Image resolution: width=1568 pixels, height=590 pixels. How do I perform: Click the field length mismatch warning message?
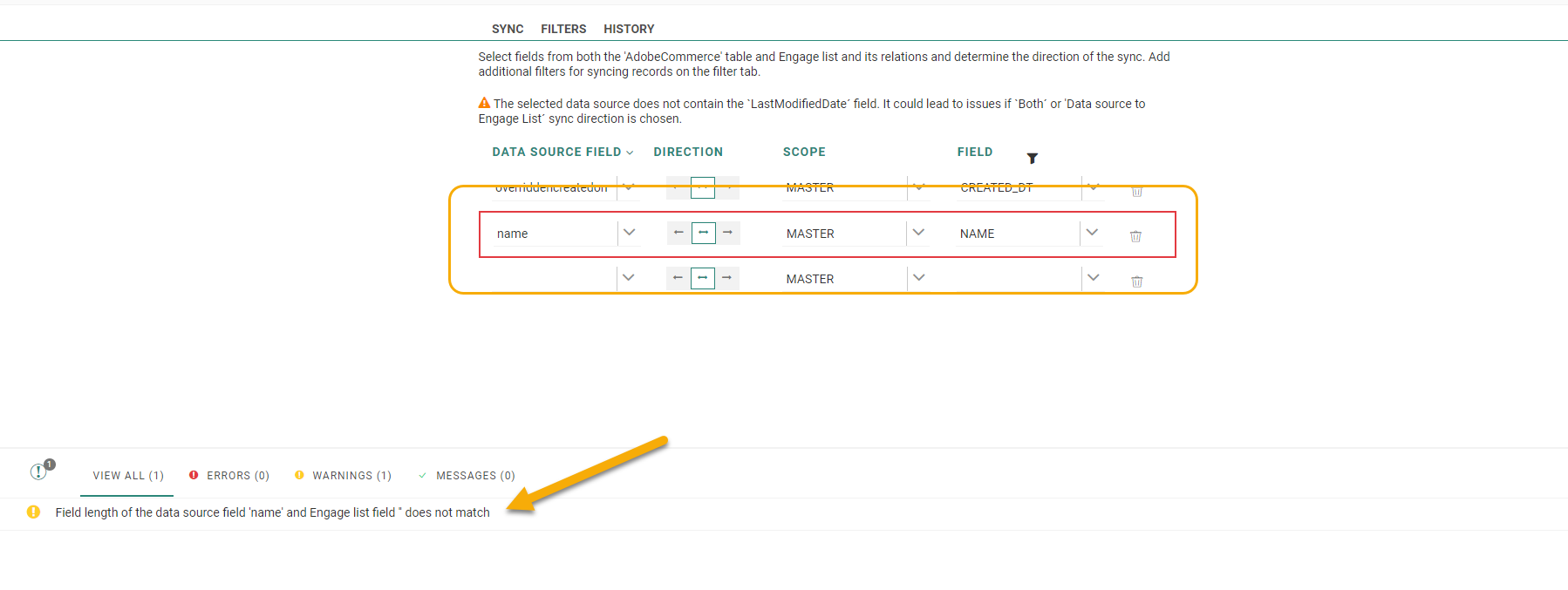pos(272,512)
